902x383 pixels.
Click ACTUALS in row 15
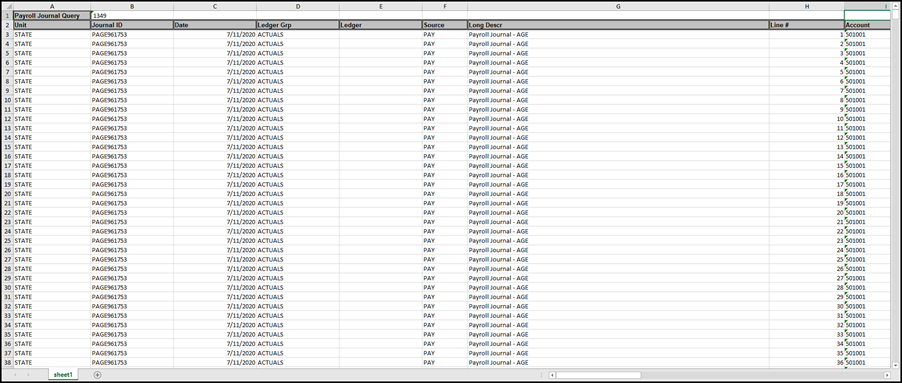click(297, 147)
